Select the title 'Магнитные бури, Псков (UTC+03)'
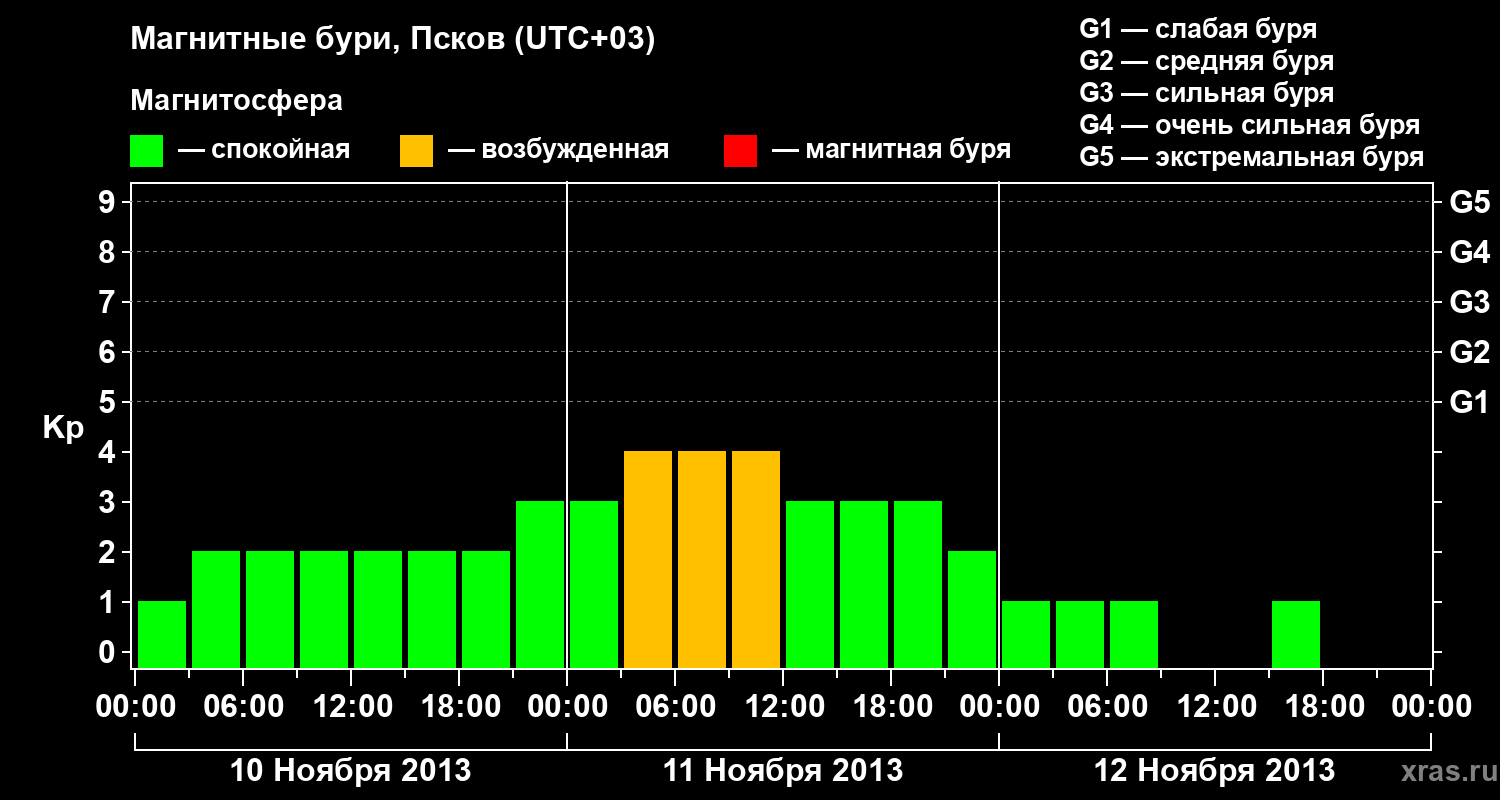 pyautogui.click(x=393, y=40)
